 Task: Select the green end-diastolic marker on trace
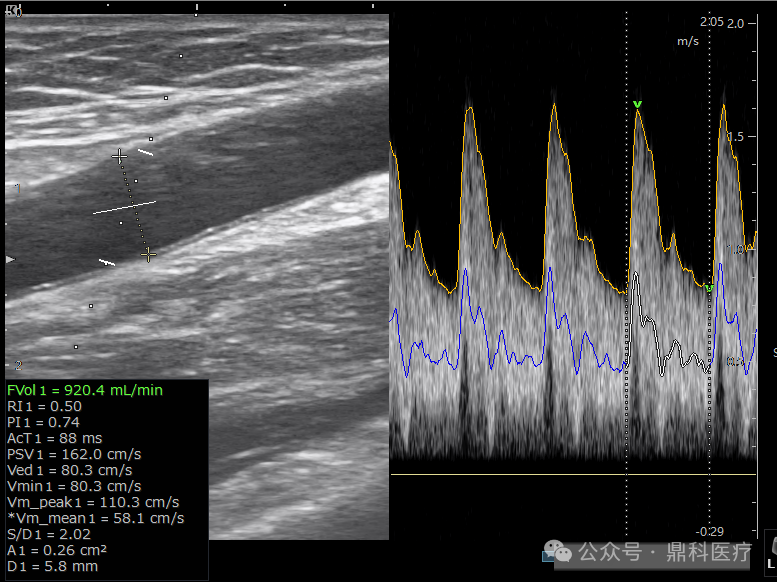tap(709, 288)
